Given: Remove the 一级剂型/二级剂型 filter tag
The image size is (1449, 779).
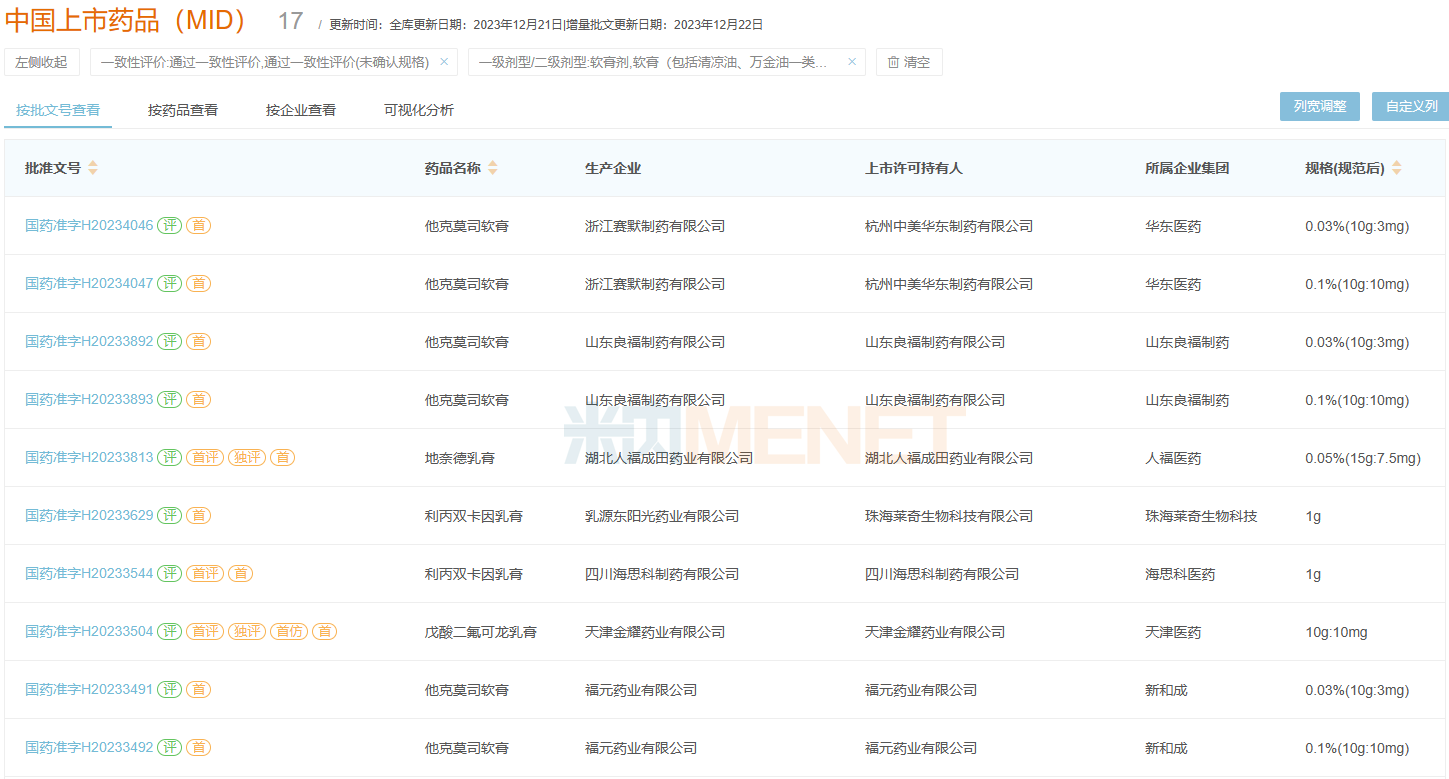Looking at the screenshot, I should click(852, 62).
